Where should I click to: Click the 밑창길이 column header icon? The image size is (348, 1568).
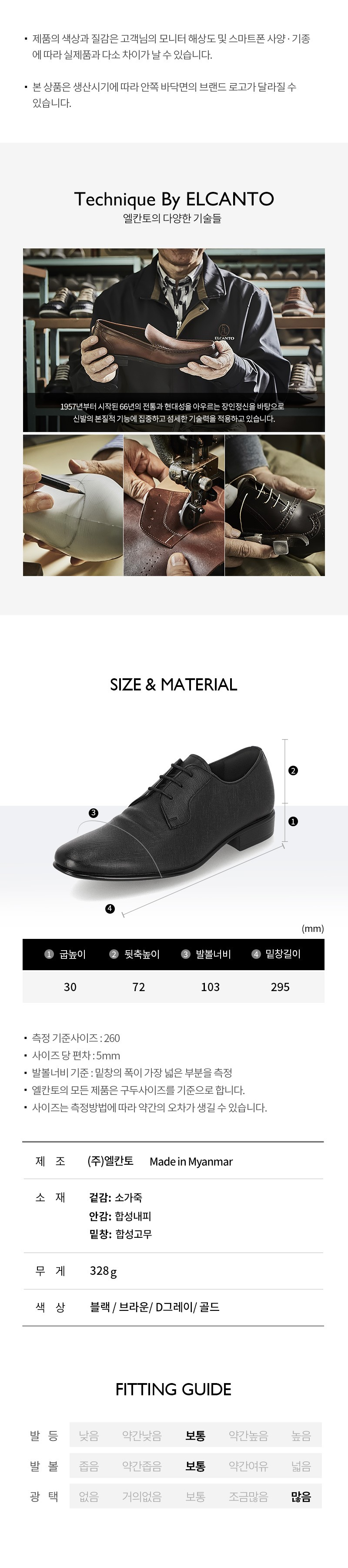click(256, 954)
